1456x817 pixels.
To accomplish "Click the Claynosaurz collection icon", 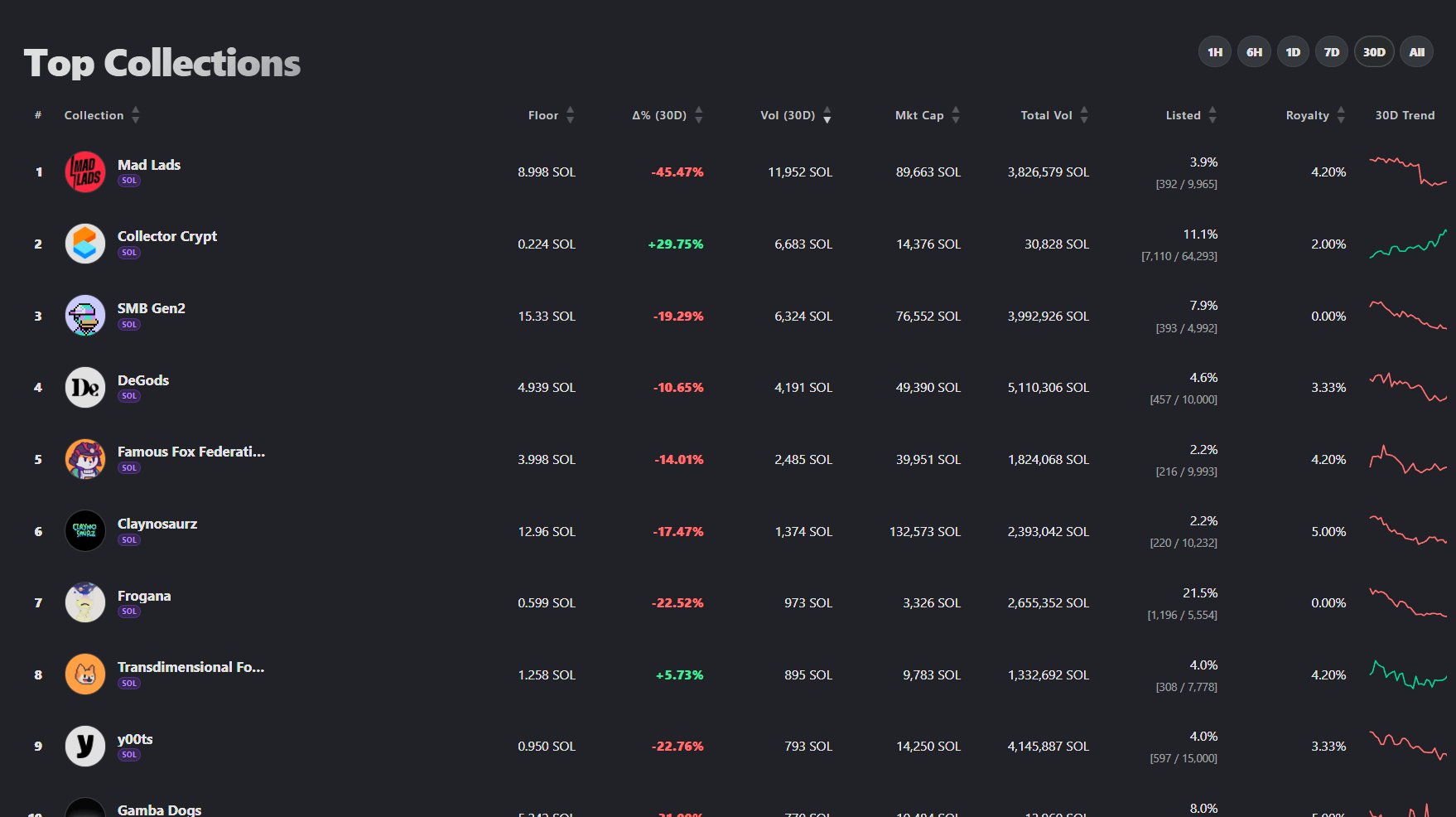I will click(x=85, y=531).
